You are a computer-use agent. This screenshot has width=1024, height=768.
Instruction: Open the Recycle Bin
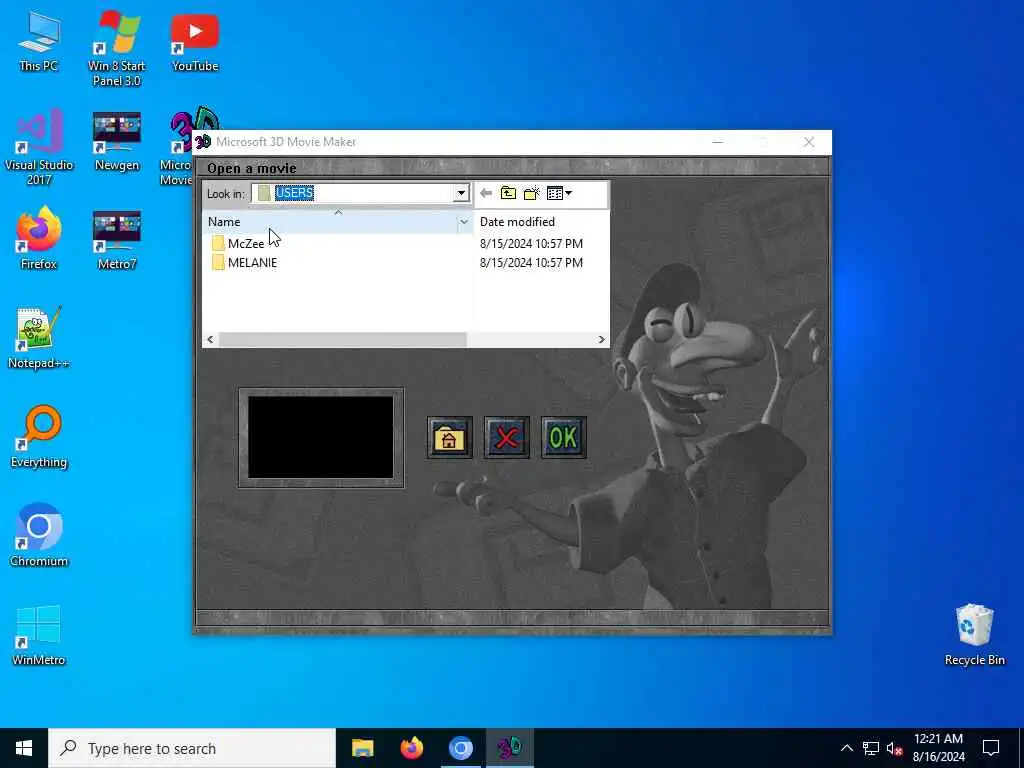point(974,635)
